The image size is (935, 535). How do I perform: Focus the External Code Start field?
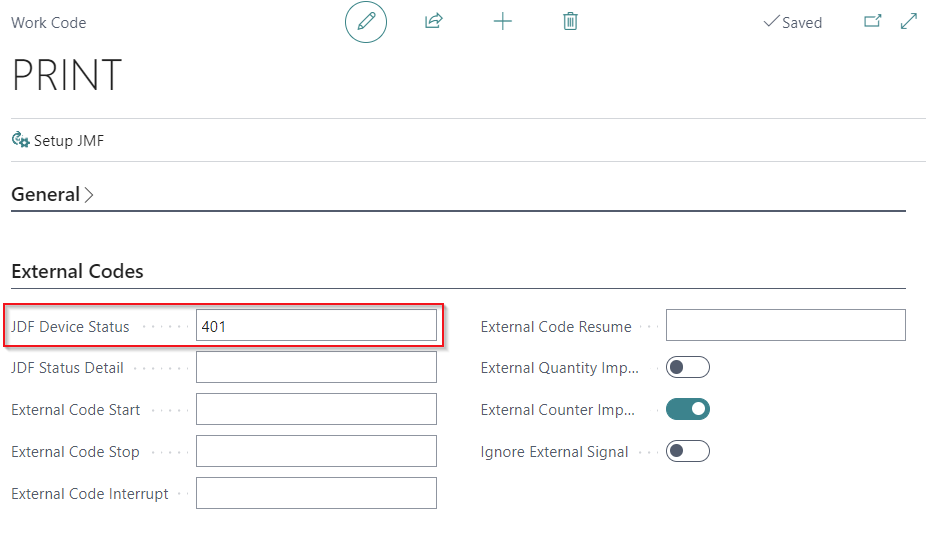tap(316, 409)
